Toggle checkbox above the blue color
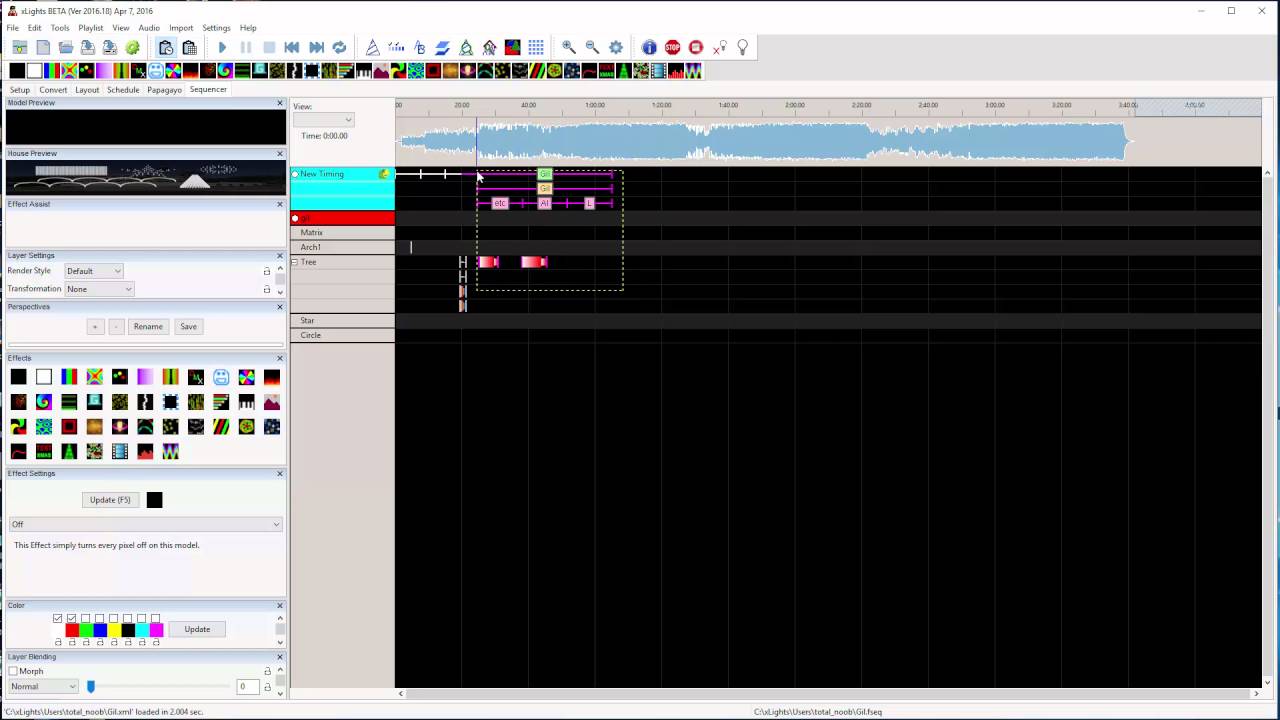This screenshot has width=1280, height=720. pyautogui.click(x=100, y=618)
